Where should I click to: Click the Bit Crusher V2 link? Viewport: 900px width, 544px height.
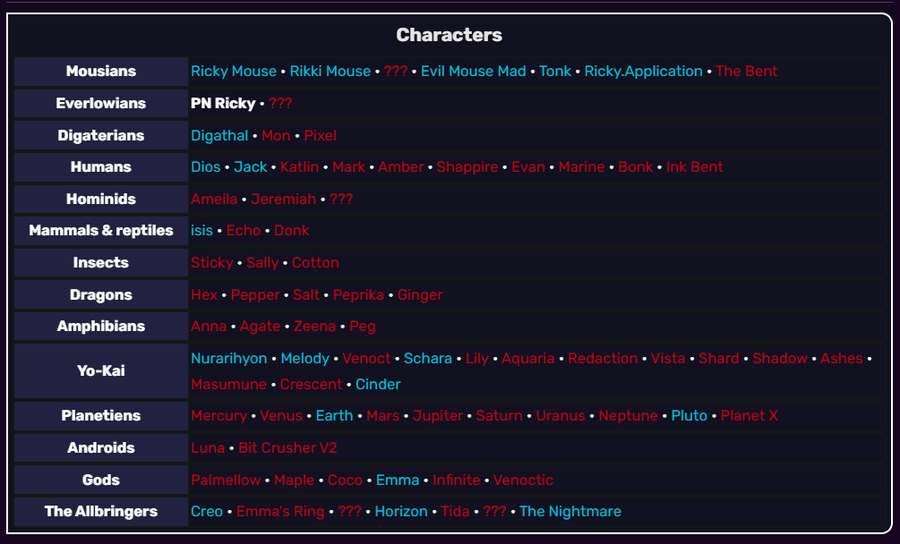click(288, 448)
